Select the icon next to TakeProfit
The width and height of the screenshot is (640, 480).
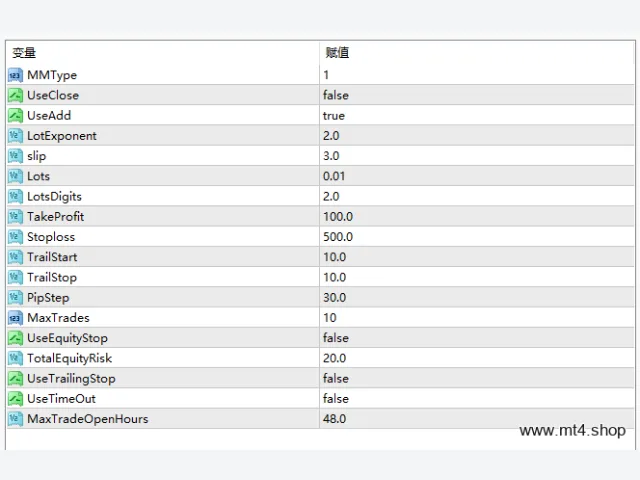(15, 217)
